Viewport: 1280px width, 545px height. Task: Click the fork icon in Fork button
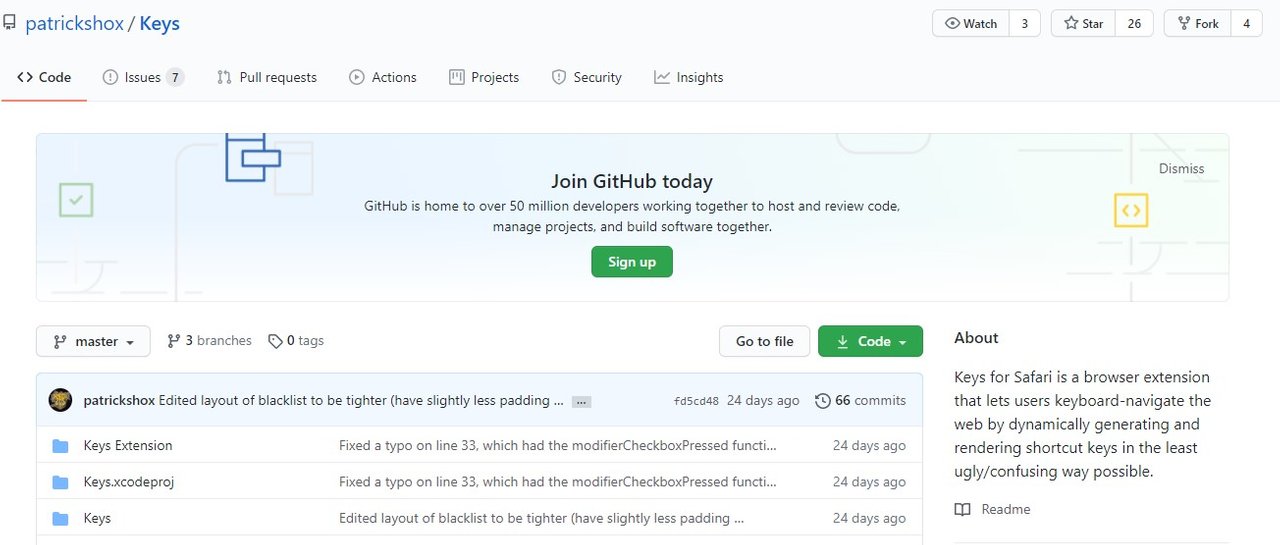(x=1183, y=23)
